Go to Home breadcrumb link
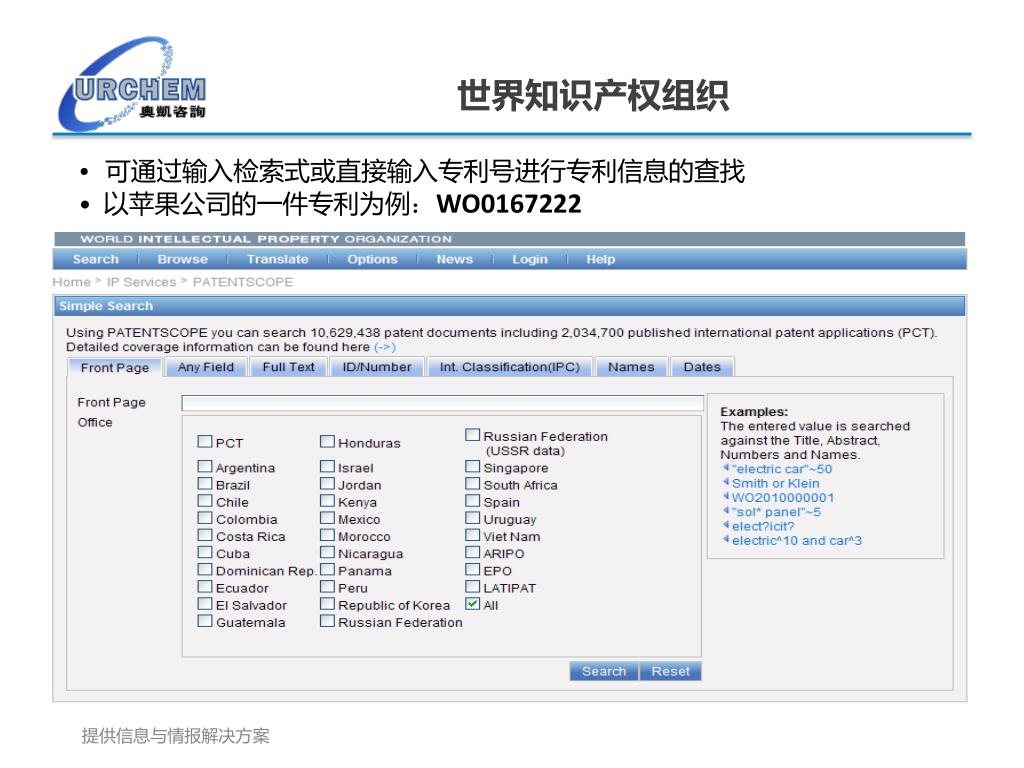 tap(71, 282)
